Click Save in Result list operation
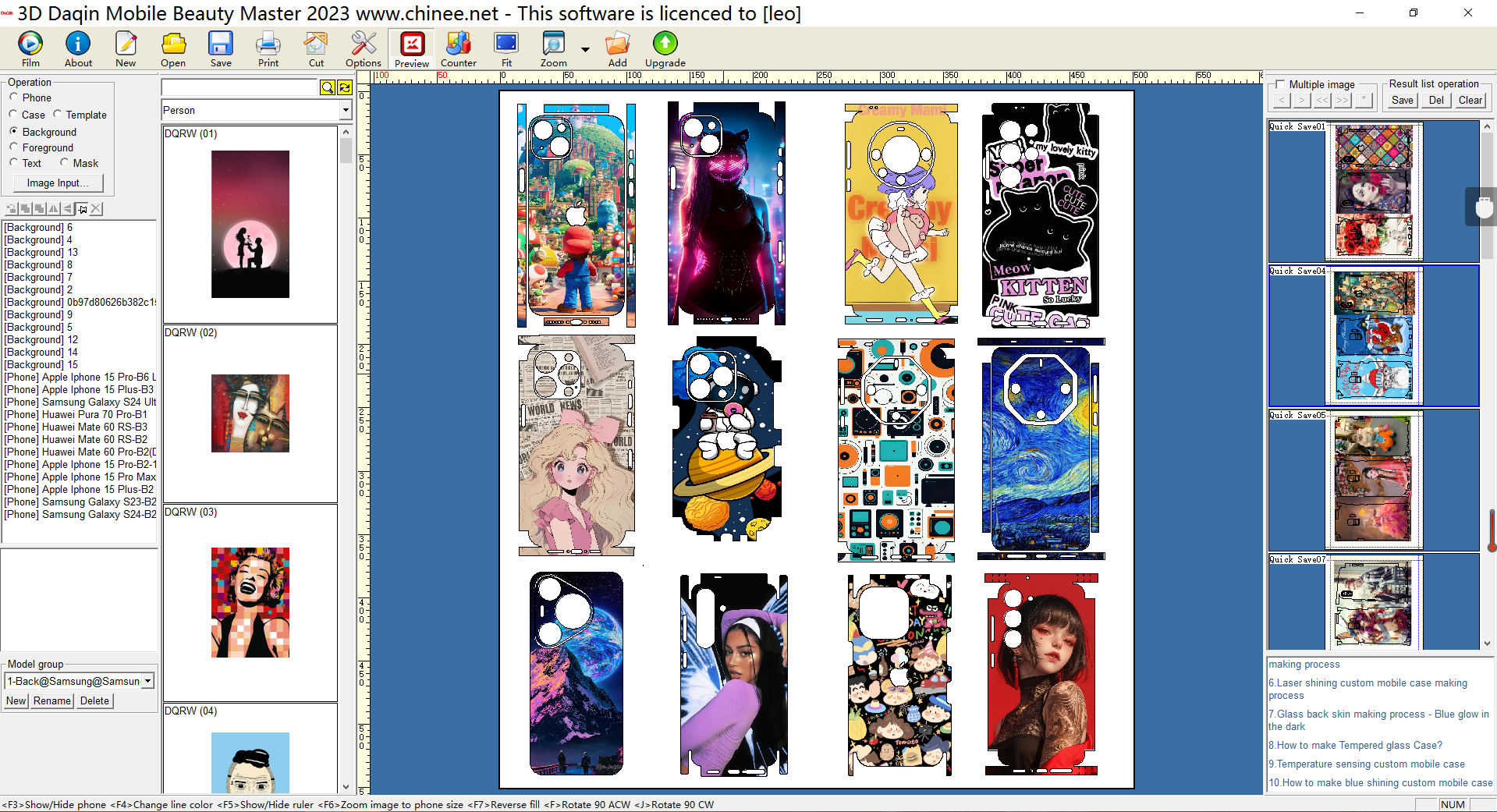 point(1403,100)
